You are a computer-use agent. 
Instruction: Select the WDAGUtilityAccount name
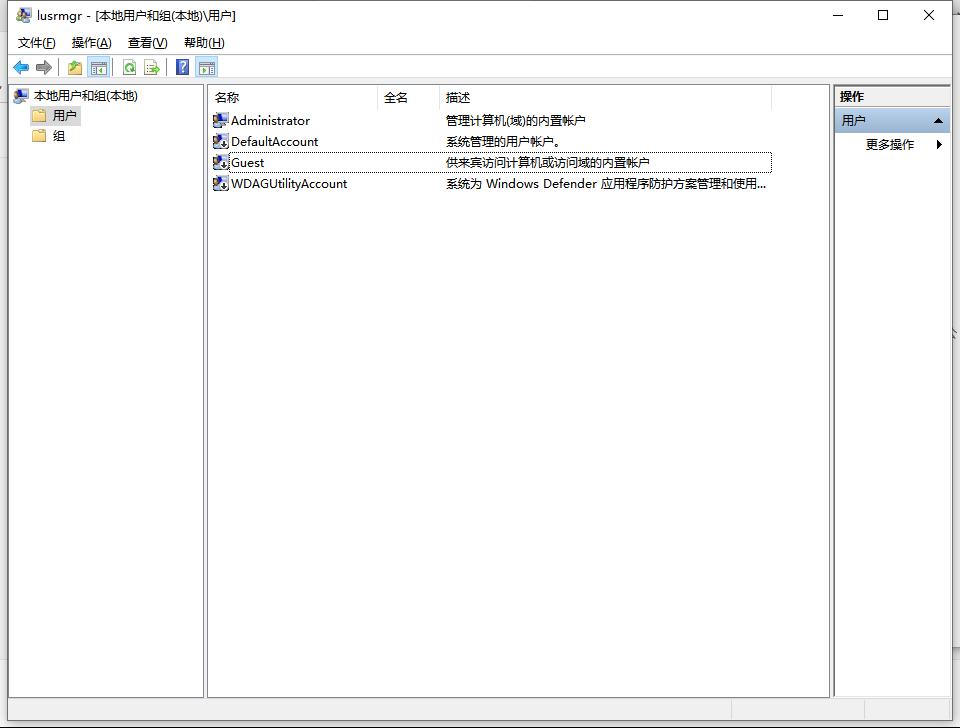[x=289, y=184]
